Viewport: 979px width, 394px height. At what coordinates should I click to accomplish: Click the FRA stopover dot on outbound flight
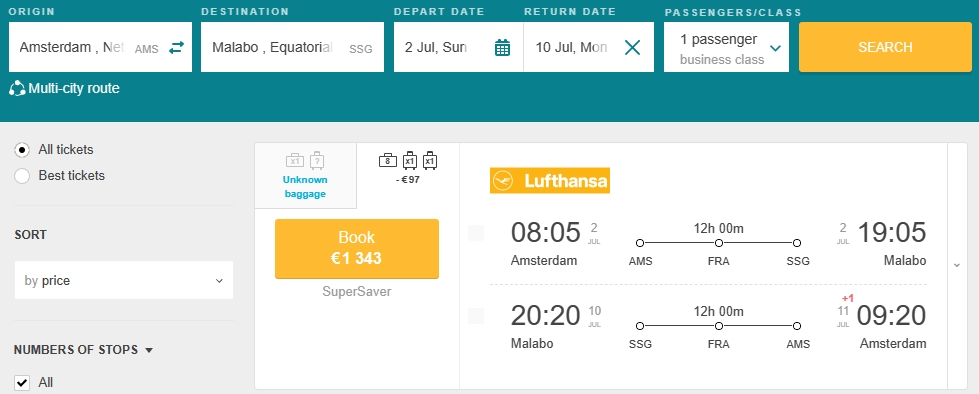click(719, 243)
